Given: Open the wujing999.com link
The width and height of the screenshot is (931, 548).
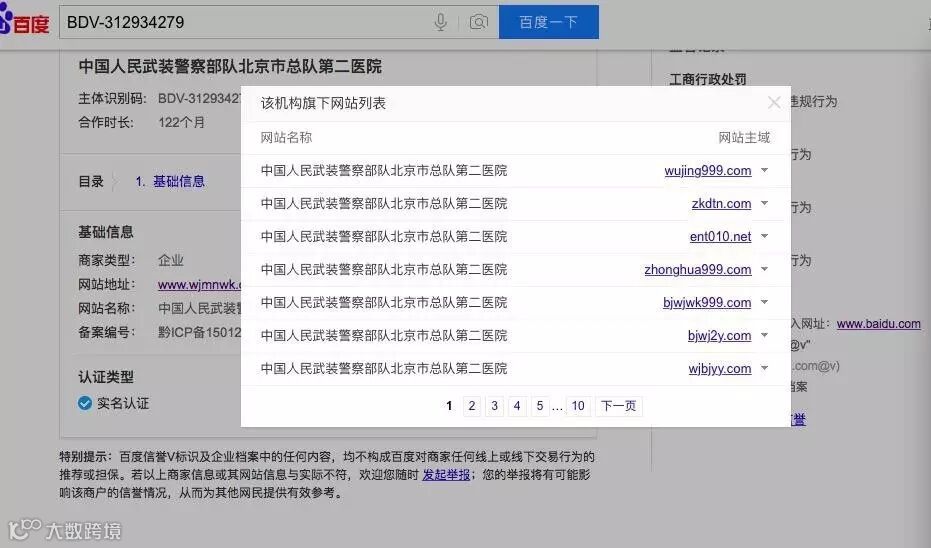Looking at the screenshot, I should click(708, 171).
